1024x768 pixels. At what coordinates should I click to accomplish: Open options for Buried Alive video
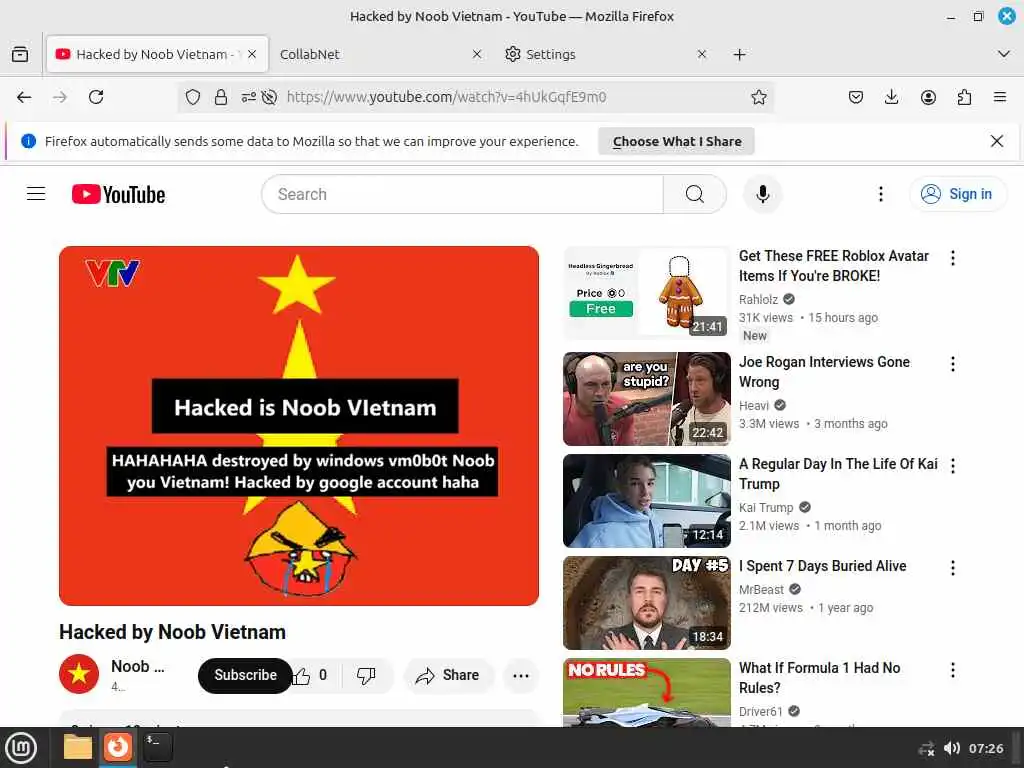click(x=953, y=568)
